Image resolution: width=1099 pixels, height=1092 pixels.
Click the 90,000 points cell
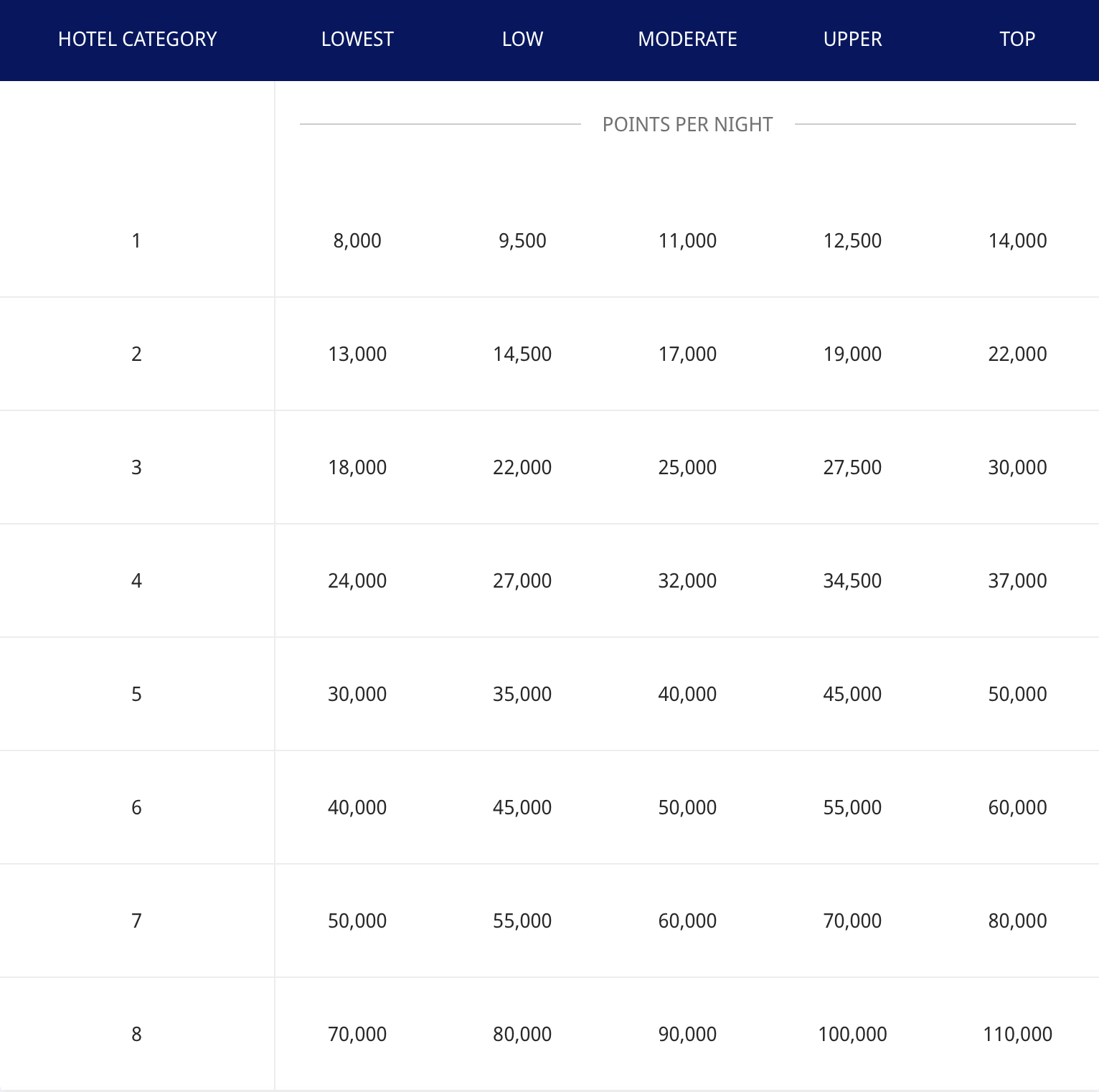click(x=687, y=1034)
